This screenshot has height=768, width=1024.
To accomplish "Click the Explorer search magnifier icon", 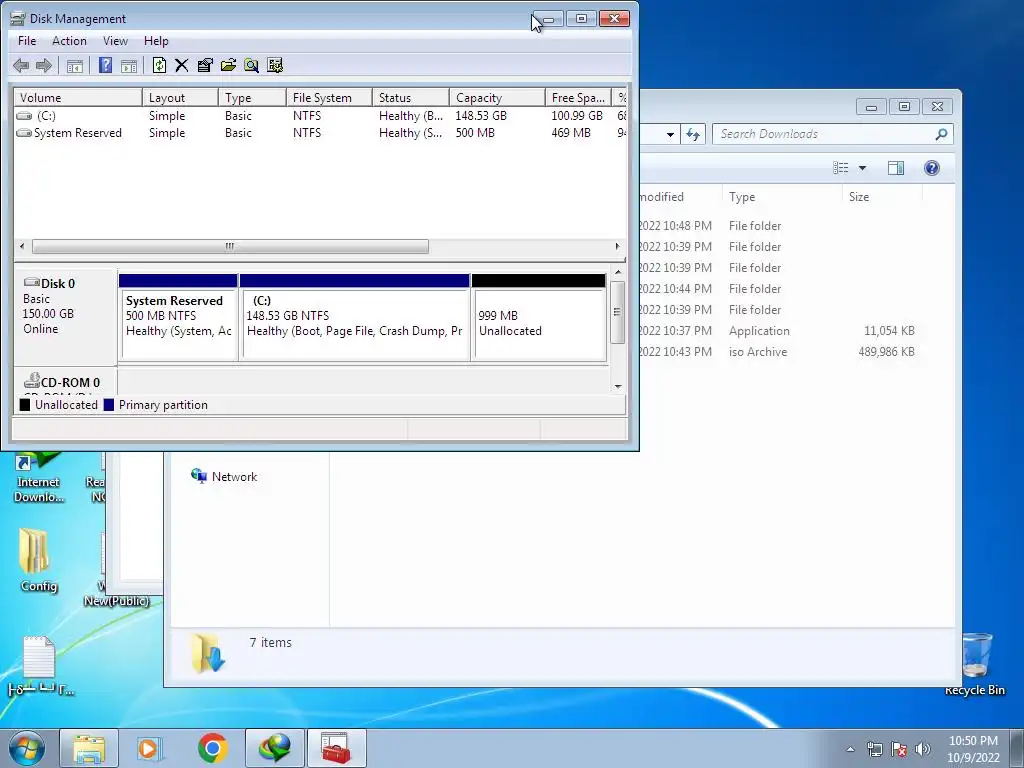I will (x=941, y=134).
